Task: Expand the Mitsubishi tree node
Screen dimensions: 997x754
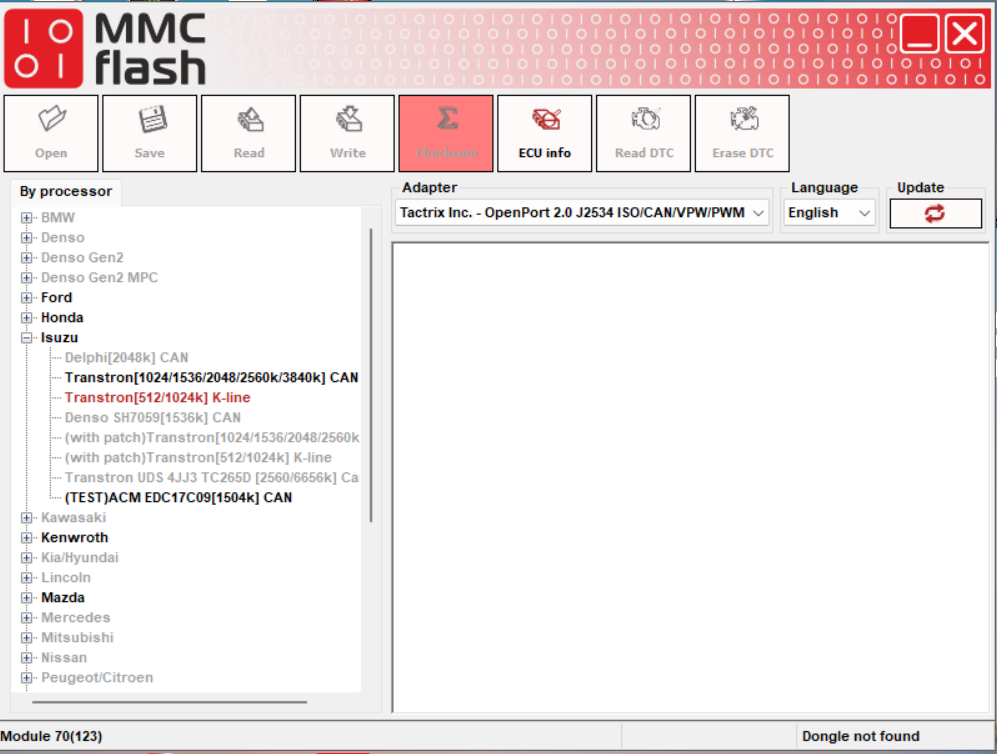Action: point(26,638)
